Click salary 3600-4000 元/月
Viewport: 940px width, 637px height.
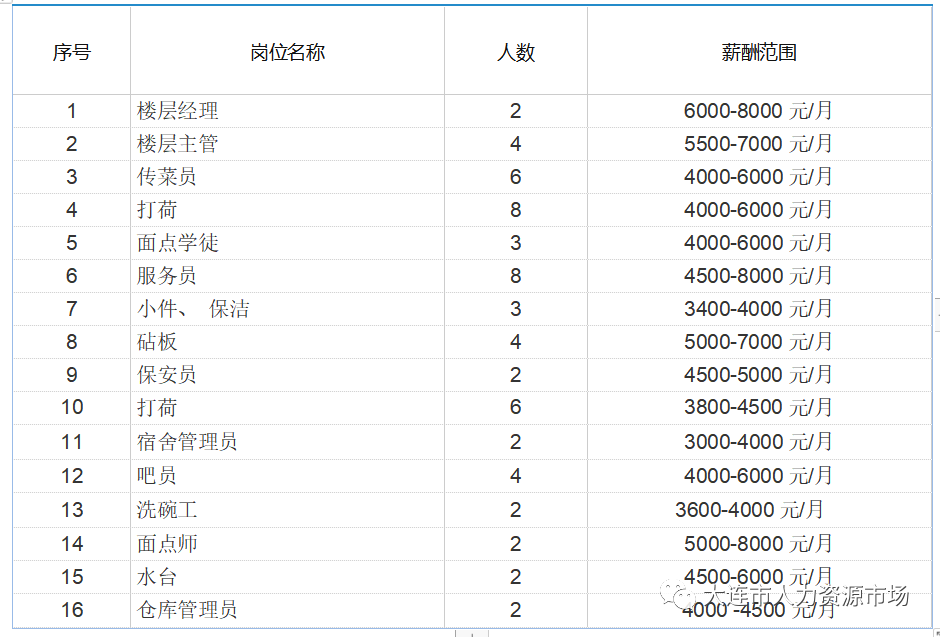point(749,510)
